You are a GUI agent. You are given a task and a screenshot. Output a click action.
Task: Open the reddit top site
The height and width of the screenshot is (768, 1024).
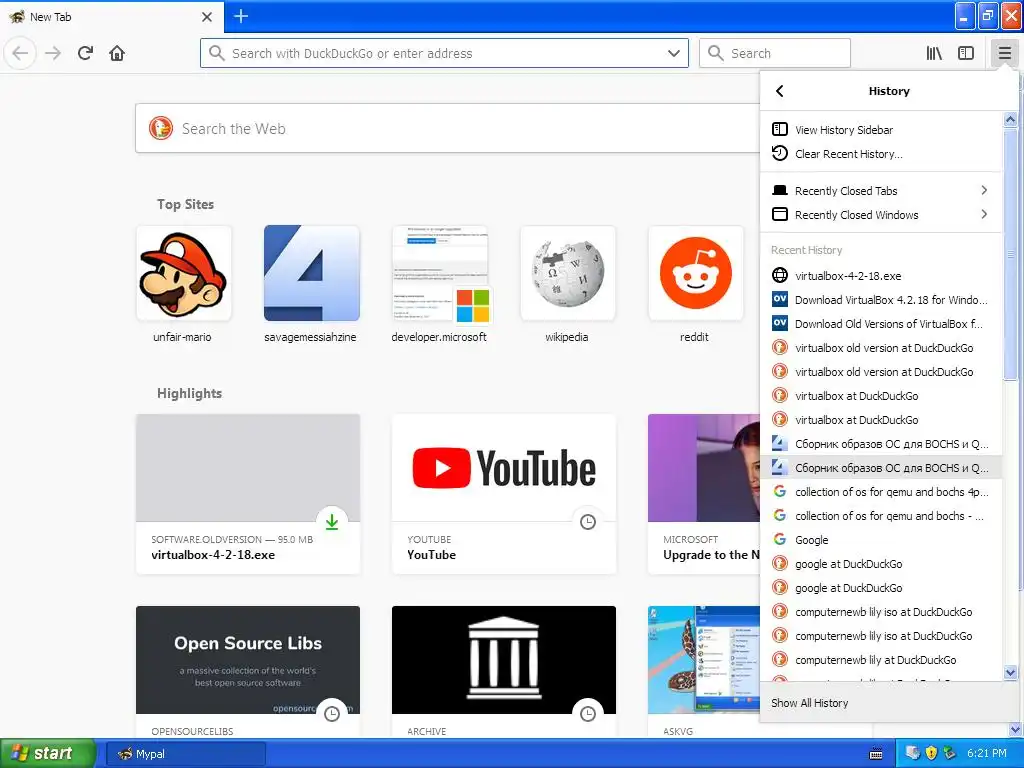coord(695,285)
